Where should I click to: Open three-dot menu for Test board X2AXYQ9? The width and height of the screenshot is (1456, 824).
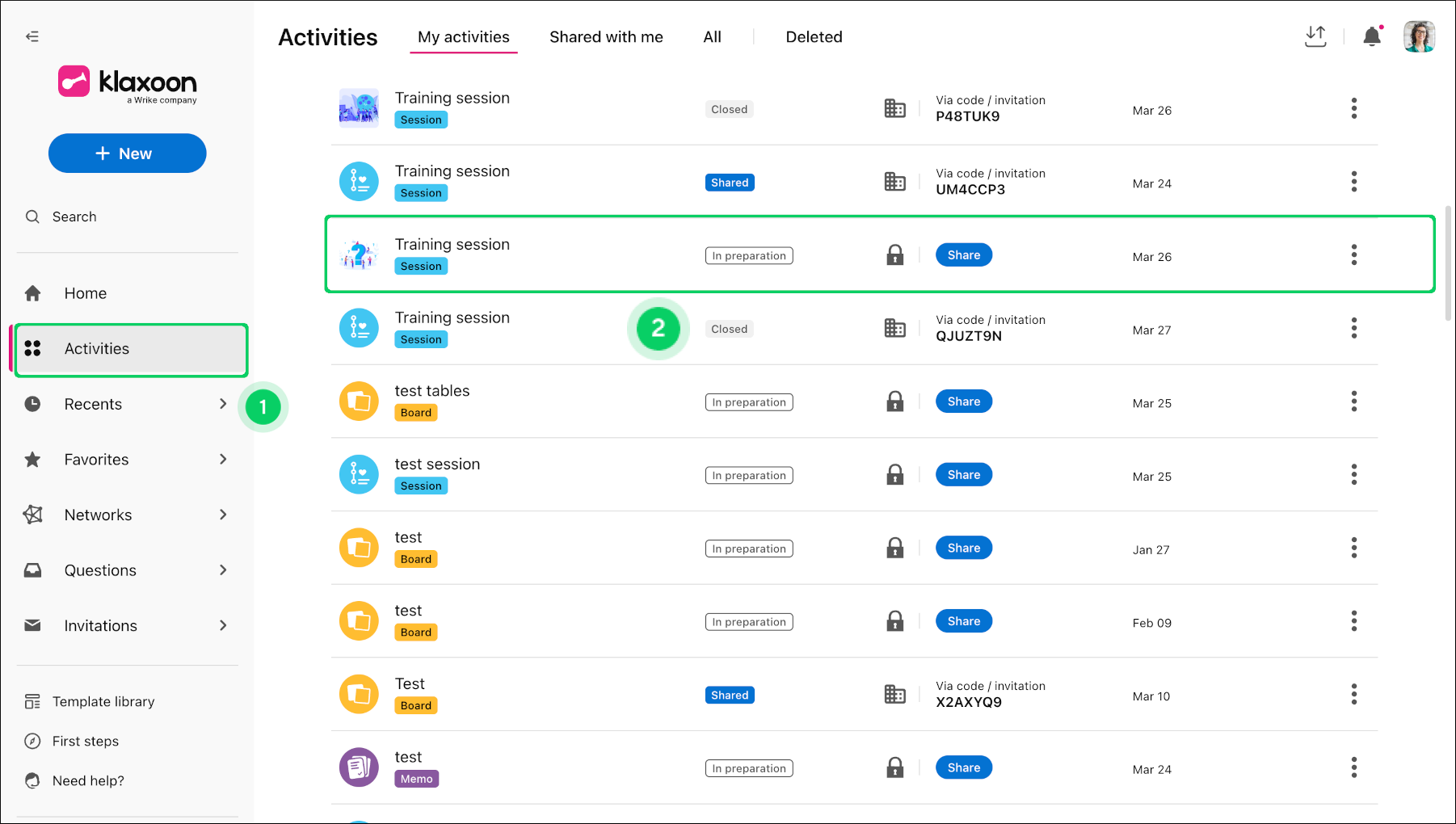[1354, 694]
